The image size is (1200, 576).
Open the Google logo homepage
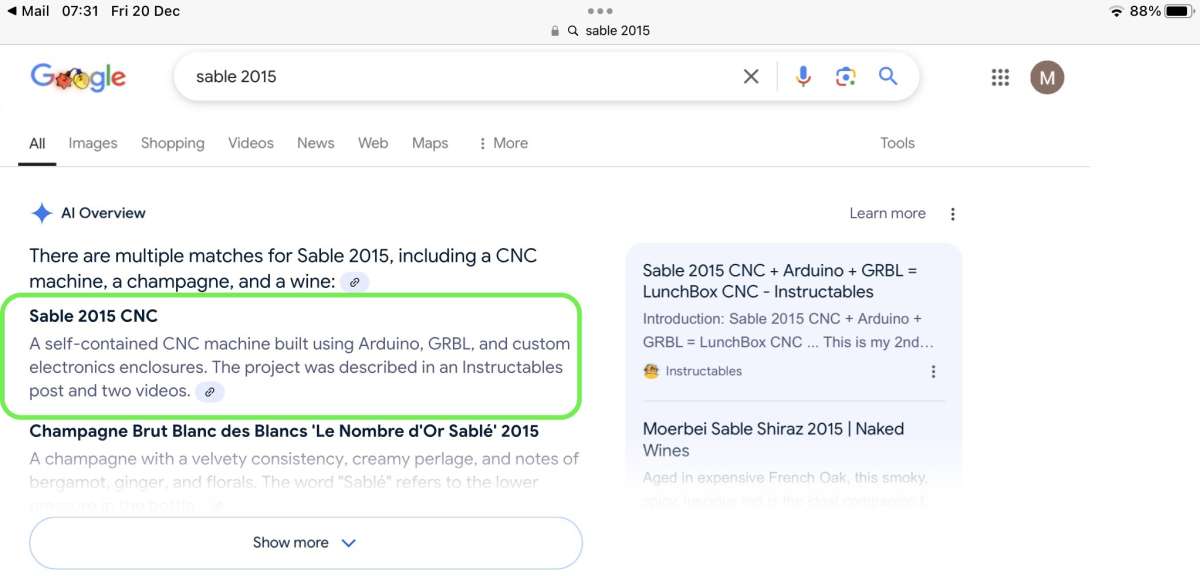78,77
